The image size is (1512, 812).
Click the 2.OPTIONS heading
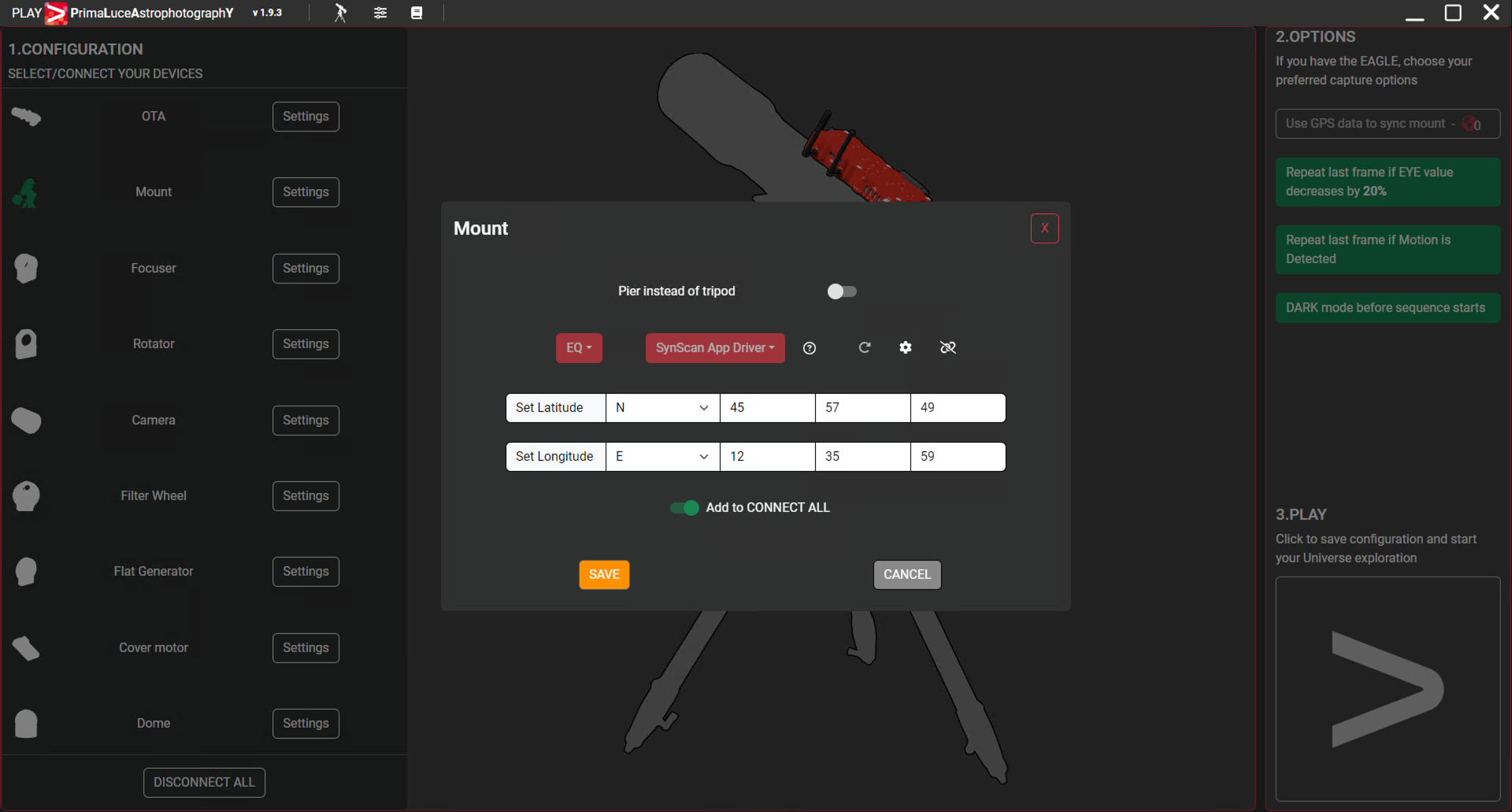point(1315,37)
